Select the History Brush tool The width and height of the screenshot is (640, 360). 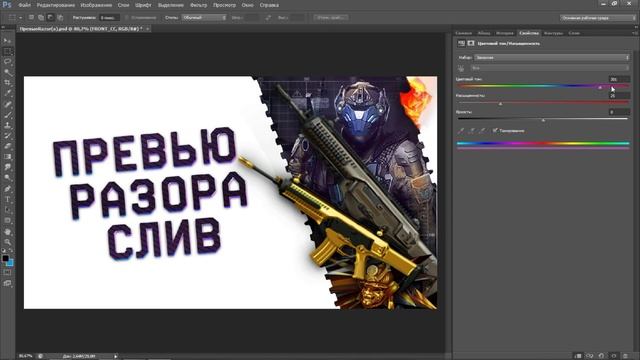(x=7, y=136)
